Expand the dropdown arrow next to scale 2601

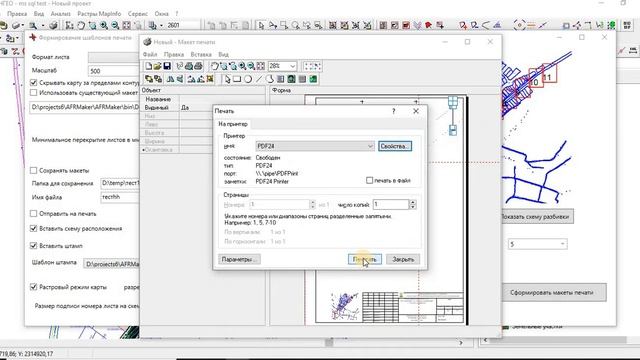161,25
